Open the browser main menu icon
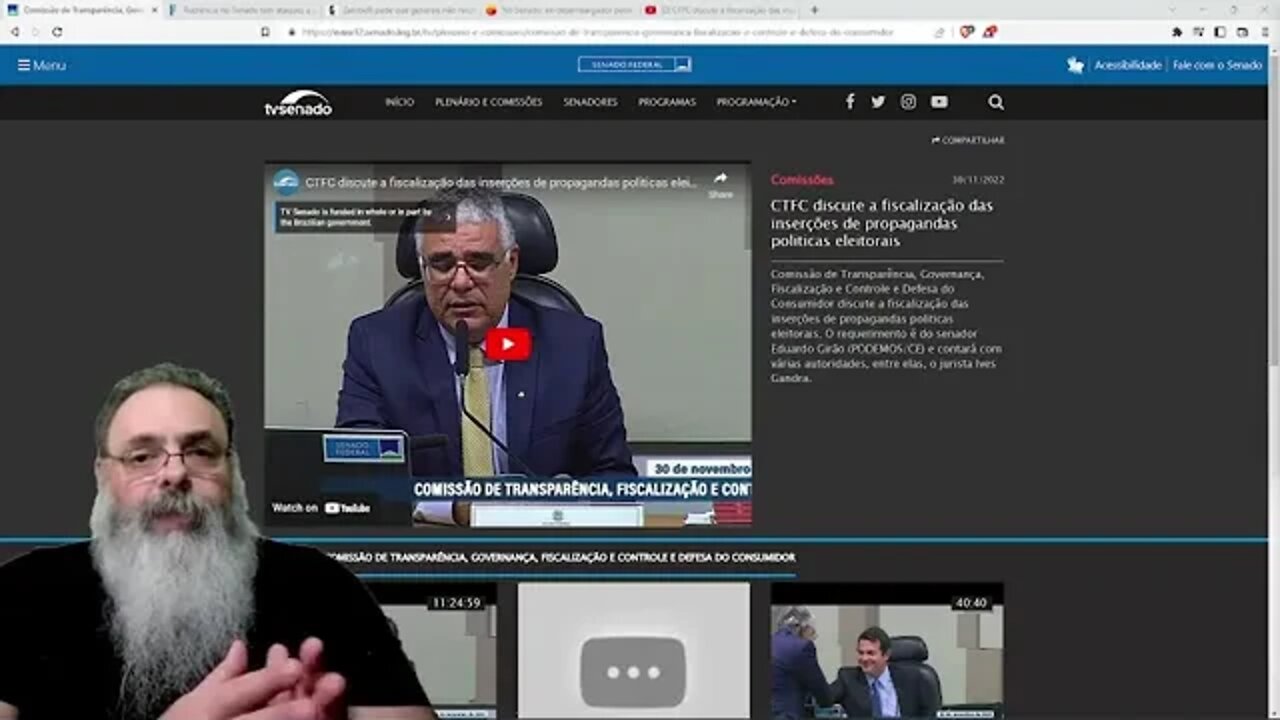This screenshot has height=720, width=1280. tap(1265, 32)
